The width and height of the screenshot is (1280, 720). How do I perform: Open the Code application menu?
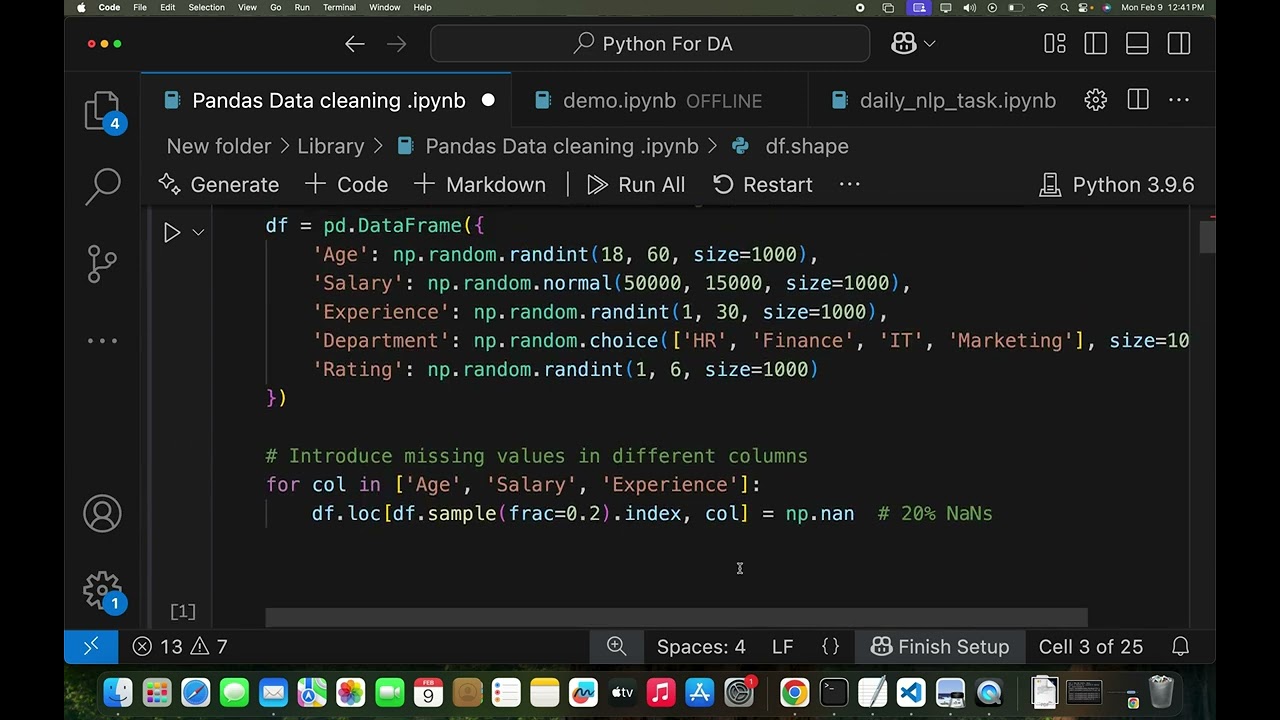pos(110,8)
